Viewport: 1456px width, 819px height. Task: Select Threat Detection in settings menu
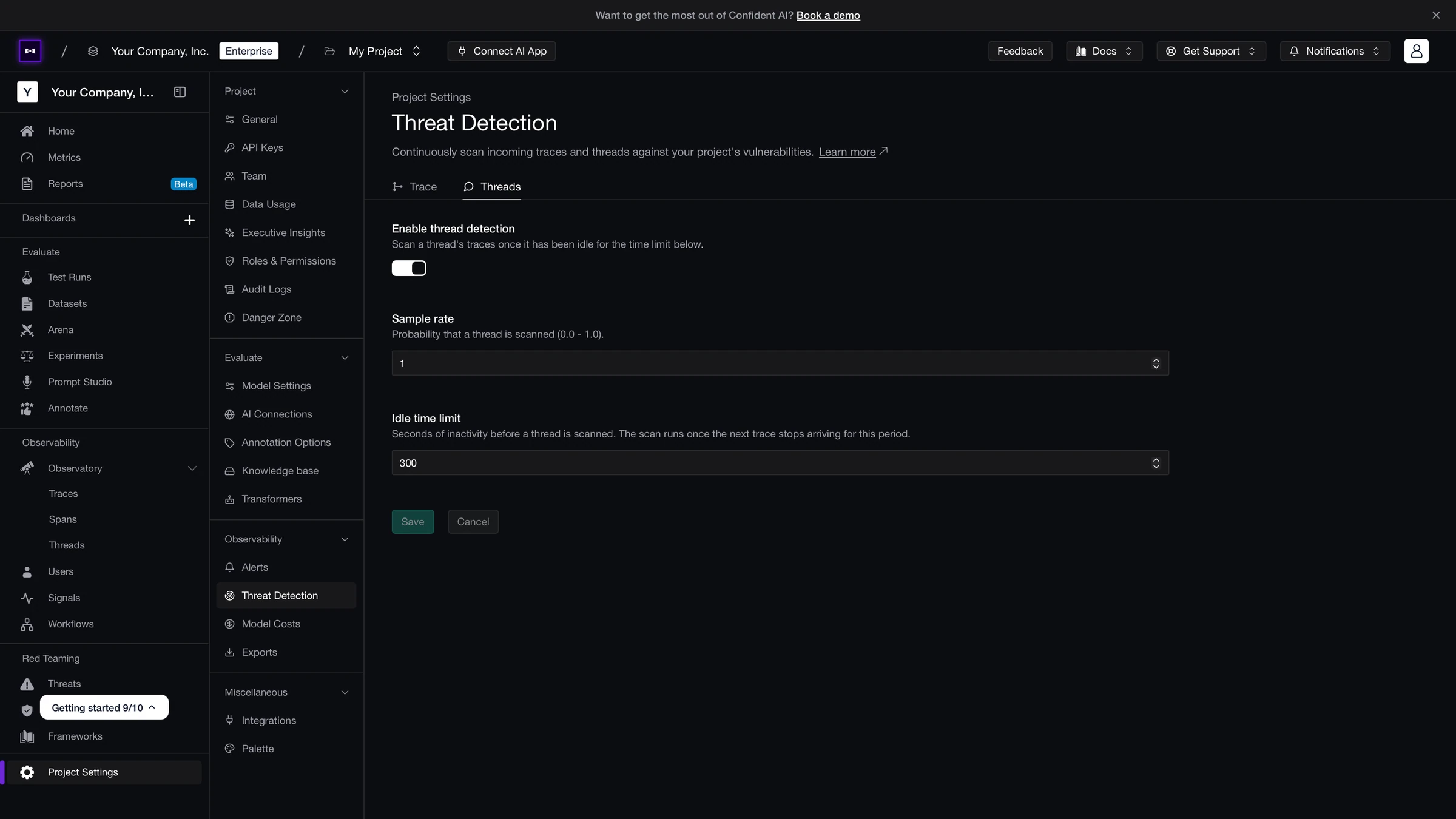click(286, 596)
